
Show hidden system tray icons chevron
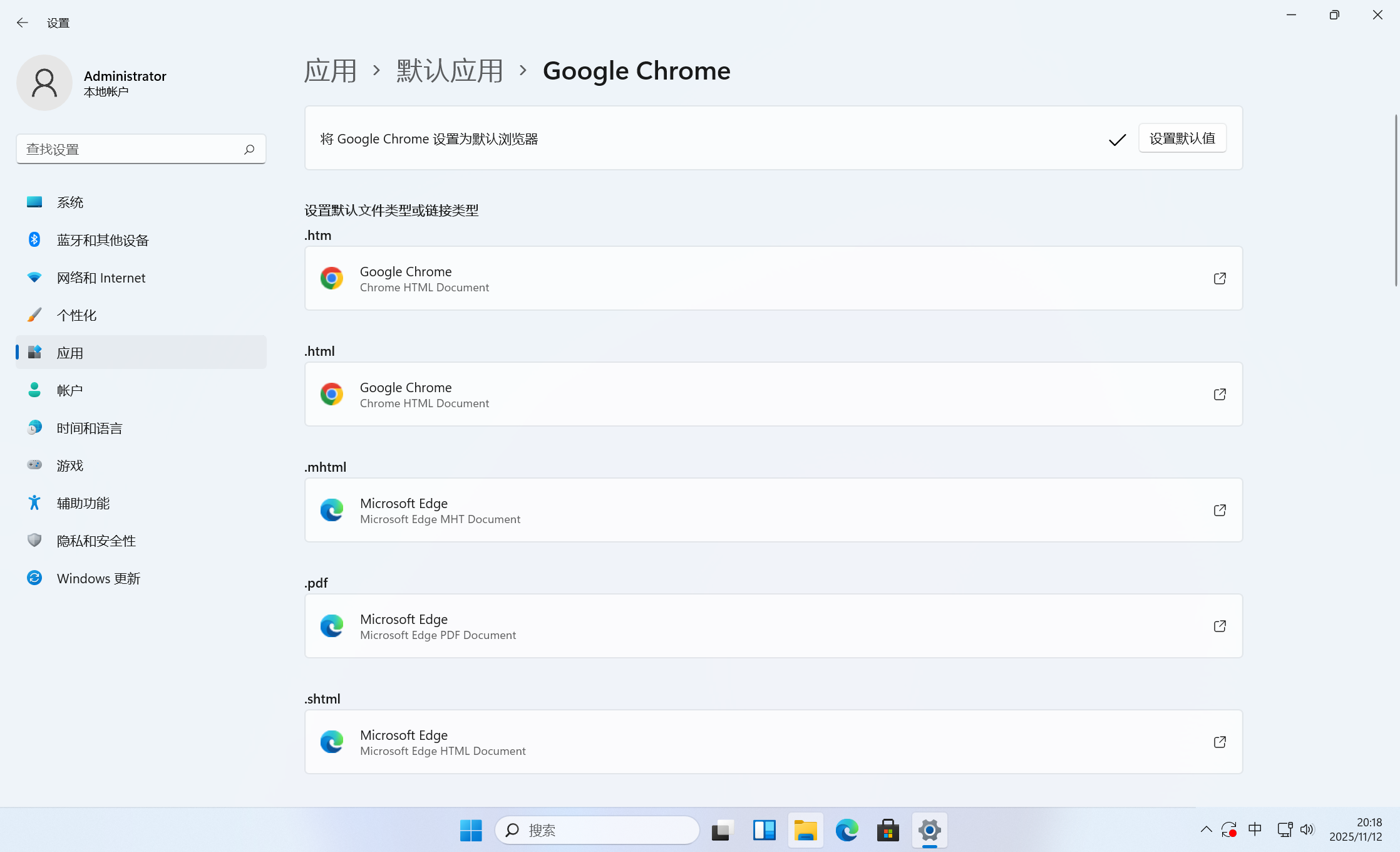(1206, 829)
